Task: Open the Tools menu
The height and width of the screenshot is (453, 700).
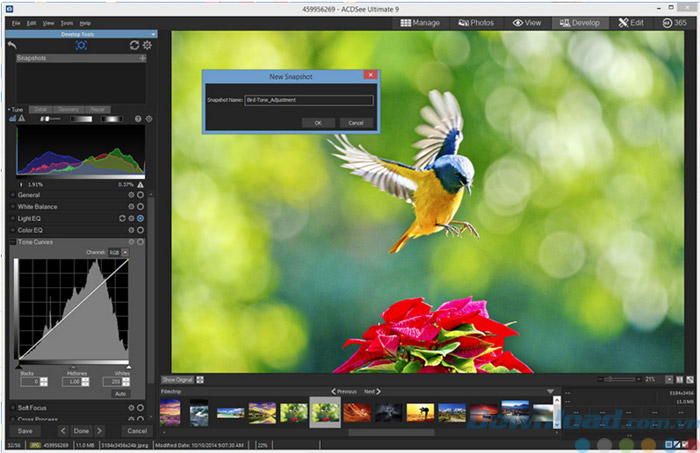Action: [x=66, y=22]
